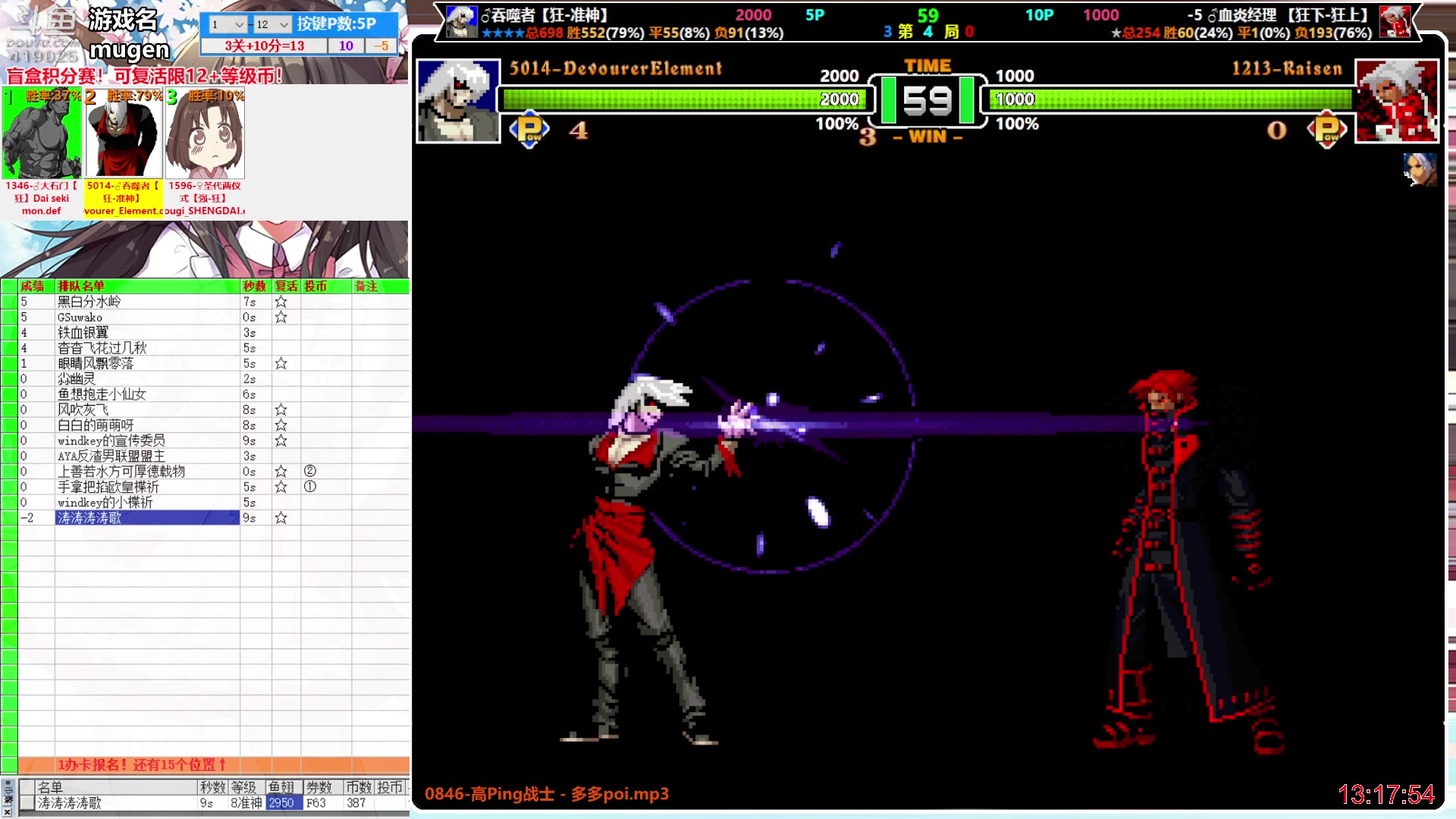The width and height of the screenshot is (1456, 819).
Task: Click the highlighted 5014 吞噬者 character label
Action: [x=123, y=198]
